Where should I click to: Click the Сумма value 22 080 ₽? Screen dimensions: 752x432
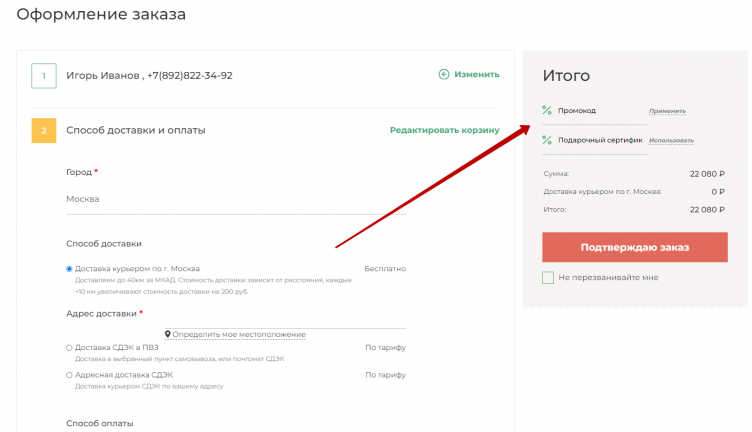707,174
